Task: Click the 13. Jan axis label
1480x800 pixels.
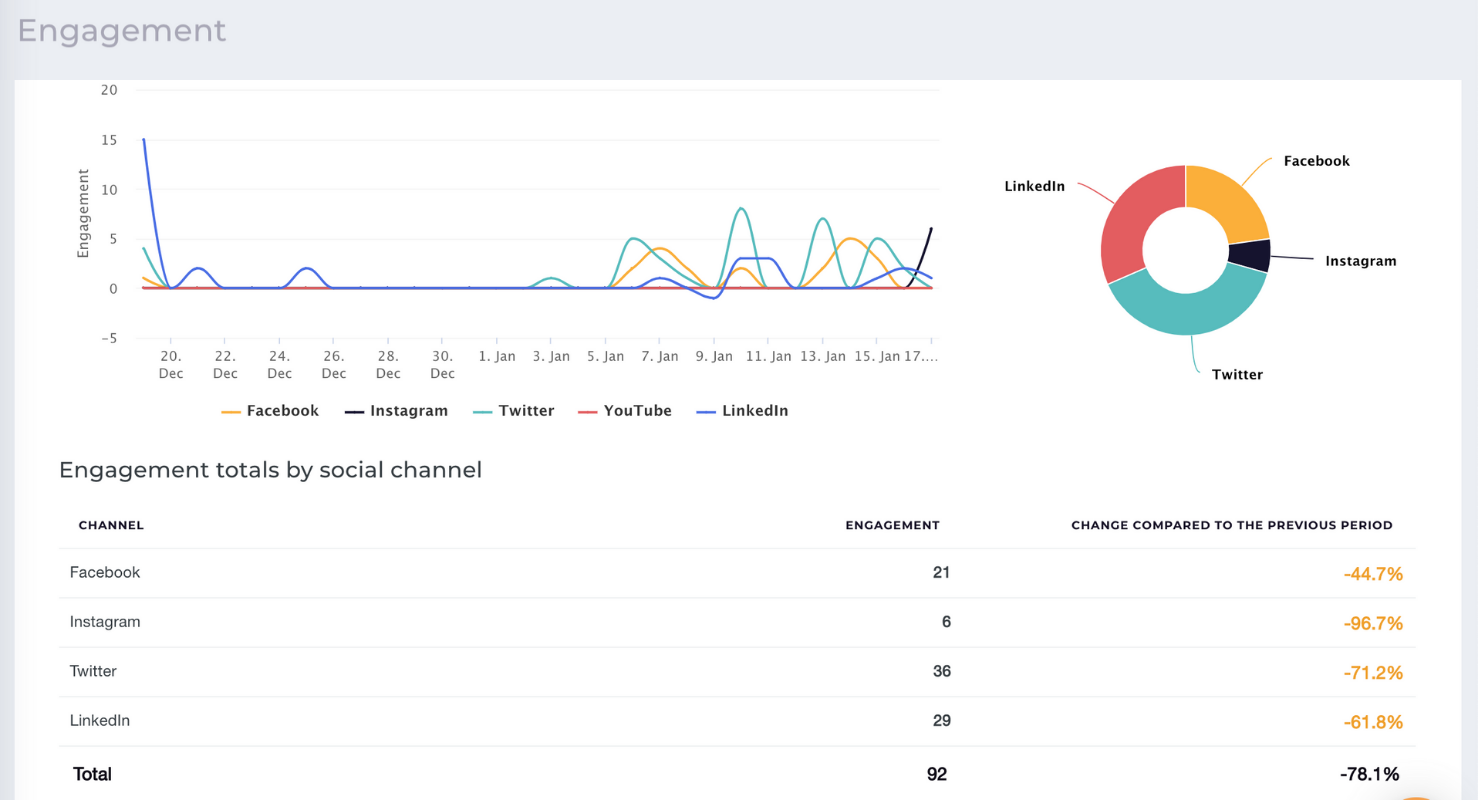Action: [x=823, y=356]
